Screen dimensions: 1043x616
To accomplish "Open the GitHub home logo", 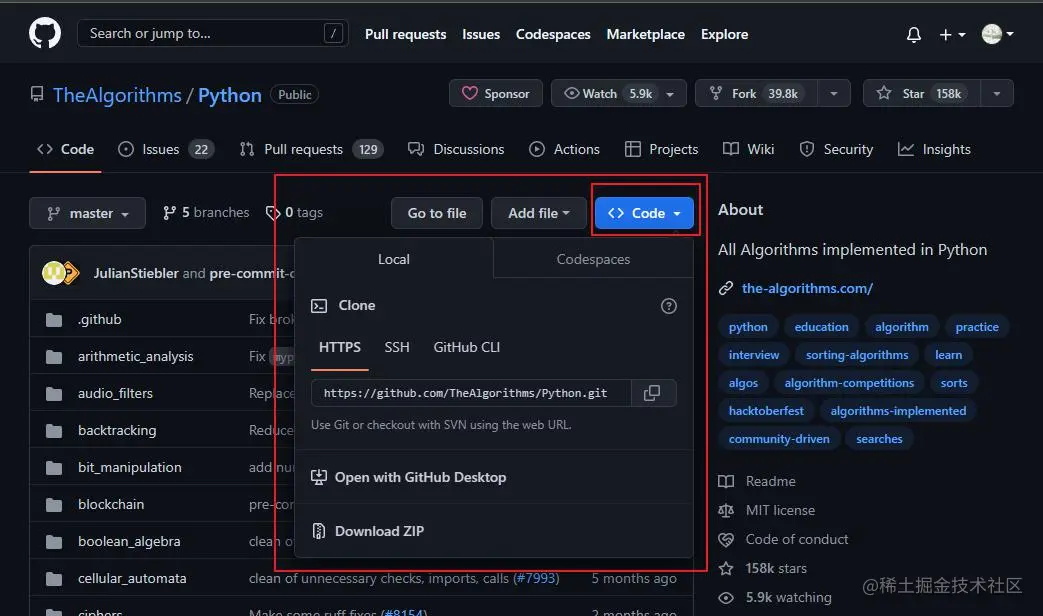I will pos(45,33).
